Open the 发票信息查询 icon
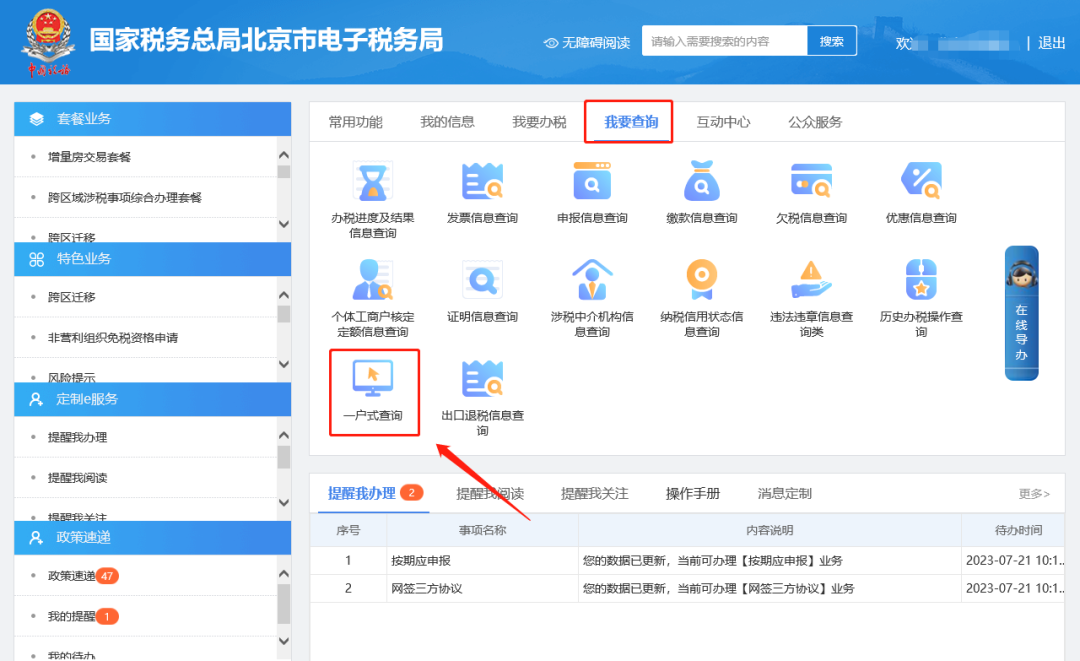This screenshot has width=1080, height=661. pos(482,182)
